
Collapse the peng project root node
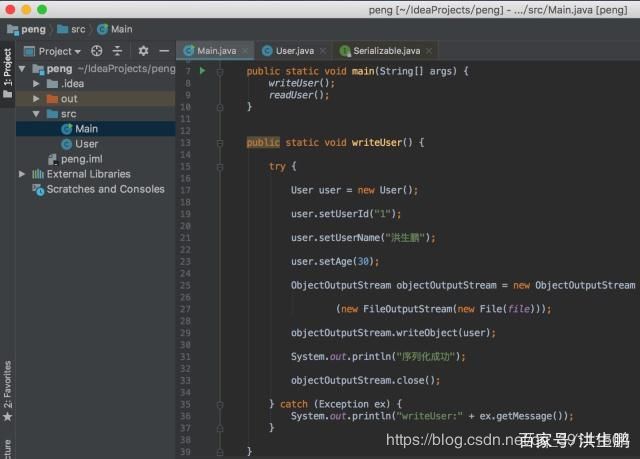(22, 69)
